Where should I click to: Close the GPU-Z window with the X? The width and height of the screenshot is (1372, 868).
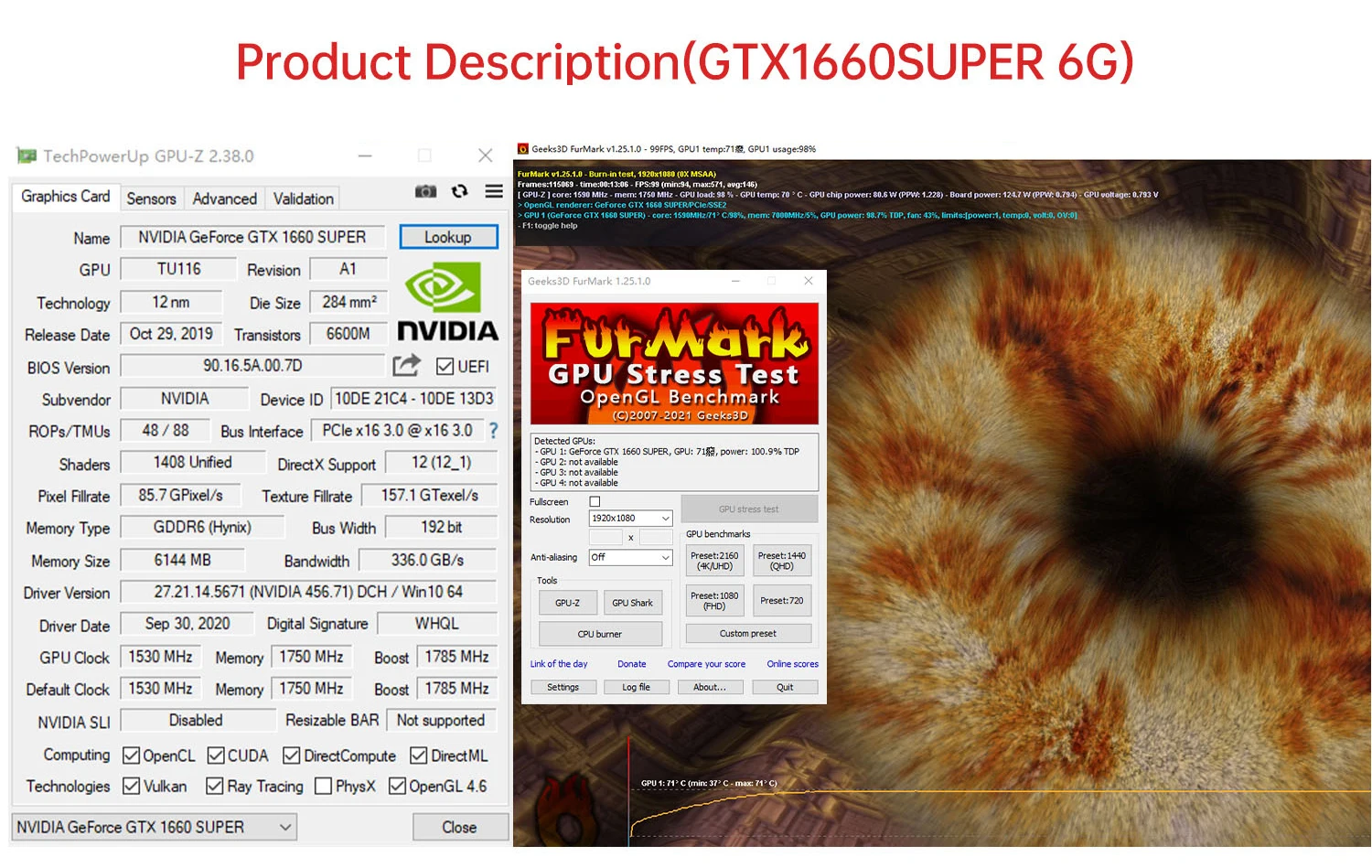(x=486, y=155)
